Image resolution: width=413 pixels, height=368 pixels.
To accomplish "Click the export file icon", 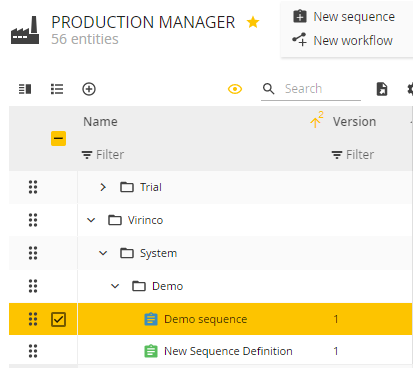I will (382, 89).
